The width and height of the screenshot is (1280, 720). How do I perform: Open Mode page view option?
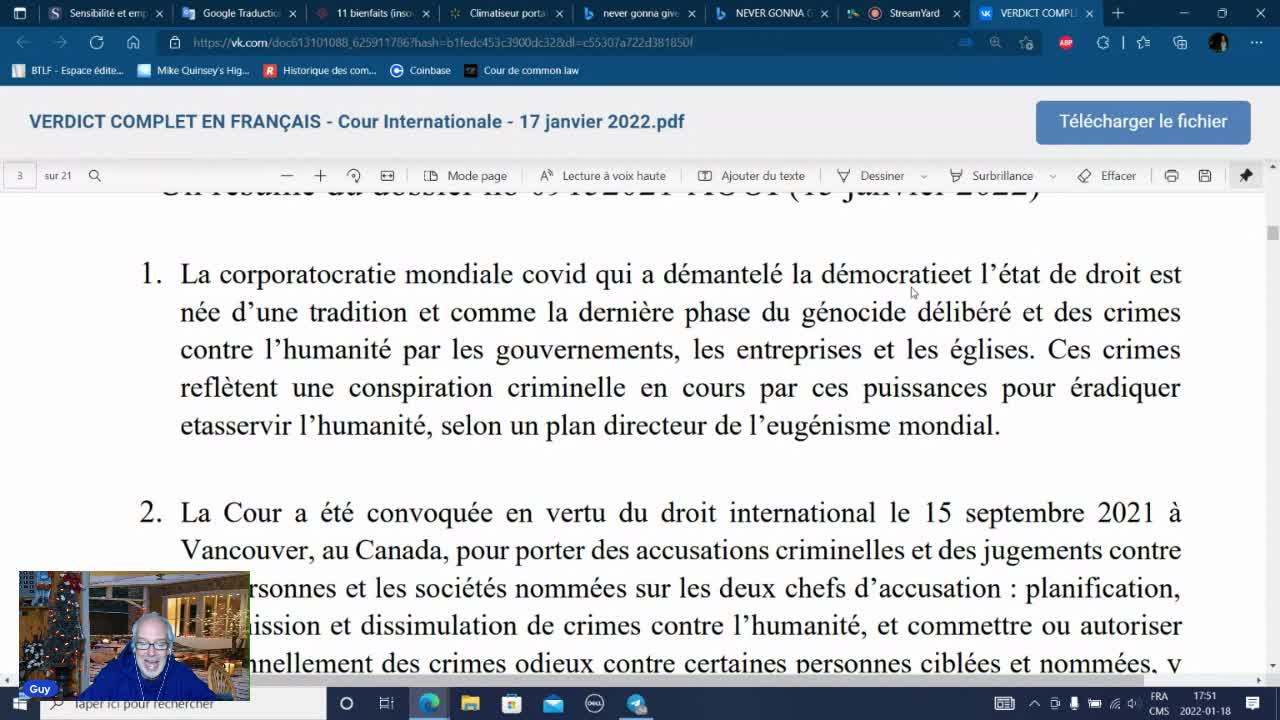tap(465, 176)
